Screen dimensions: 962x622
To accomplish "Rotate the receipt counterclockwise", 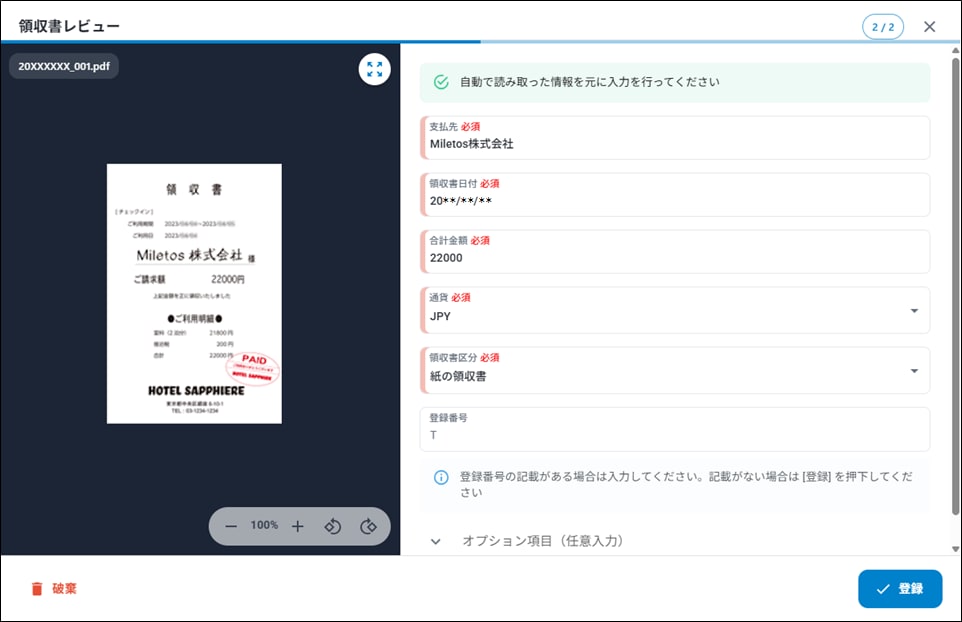I will click(x=334, y=526).
